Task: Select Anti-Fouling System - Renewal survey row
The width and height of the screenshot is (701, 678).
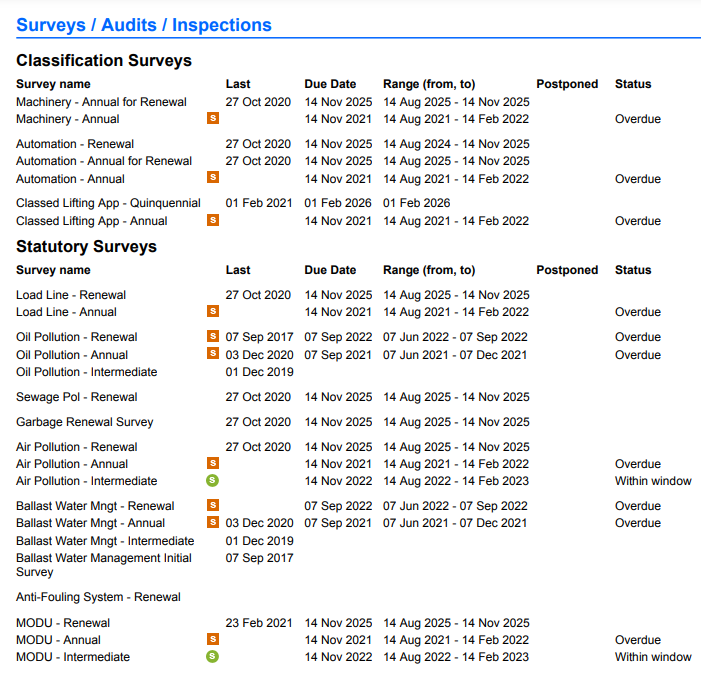Action: 98,597
